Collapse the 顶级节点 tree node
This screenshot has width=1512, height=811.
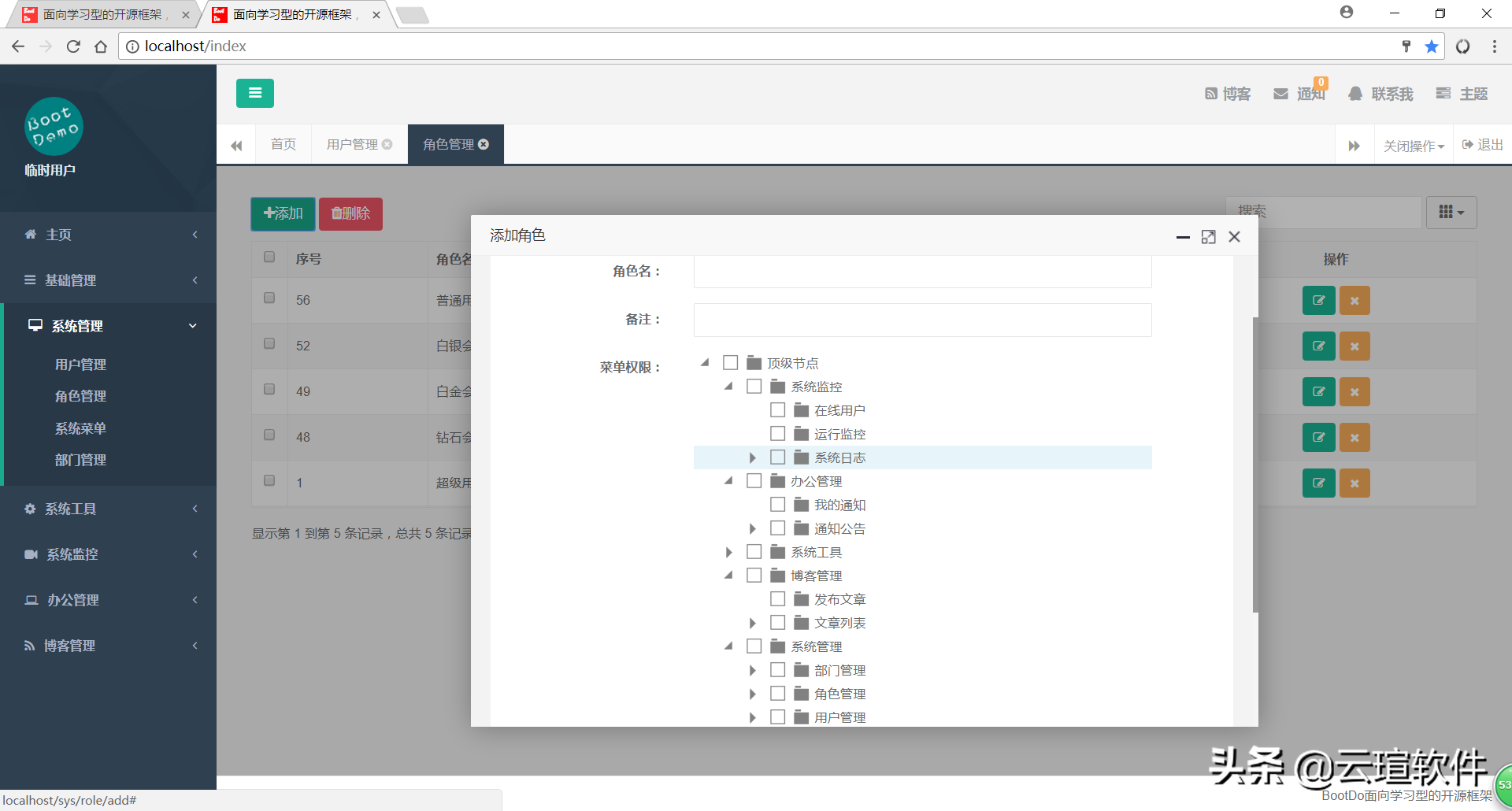(705, 363)
